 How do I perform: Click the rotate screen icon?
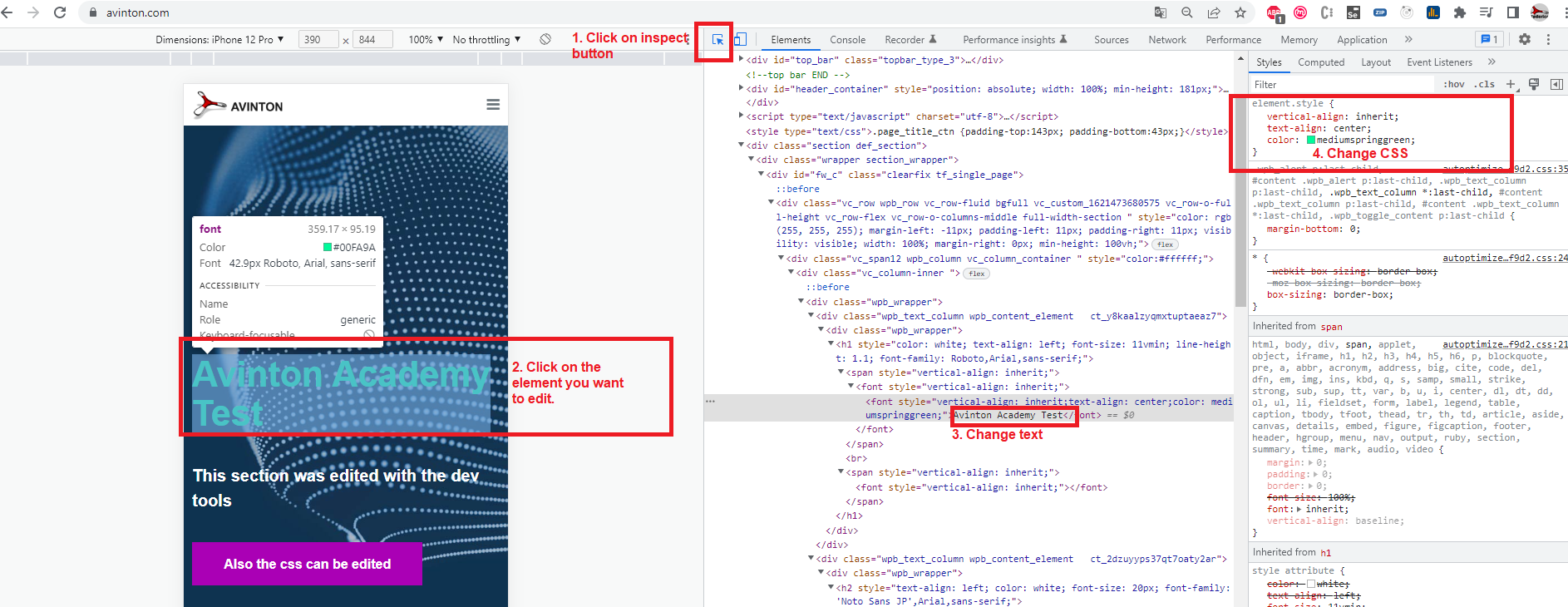click(545, 39)
